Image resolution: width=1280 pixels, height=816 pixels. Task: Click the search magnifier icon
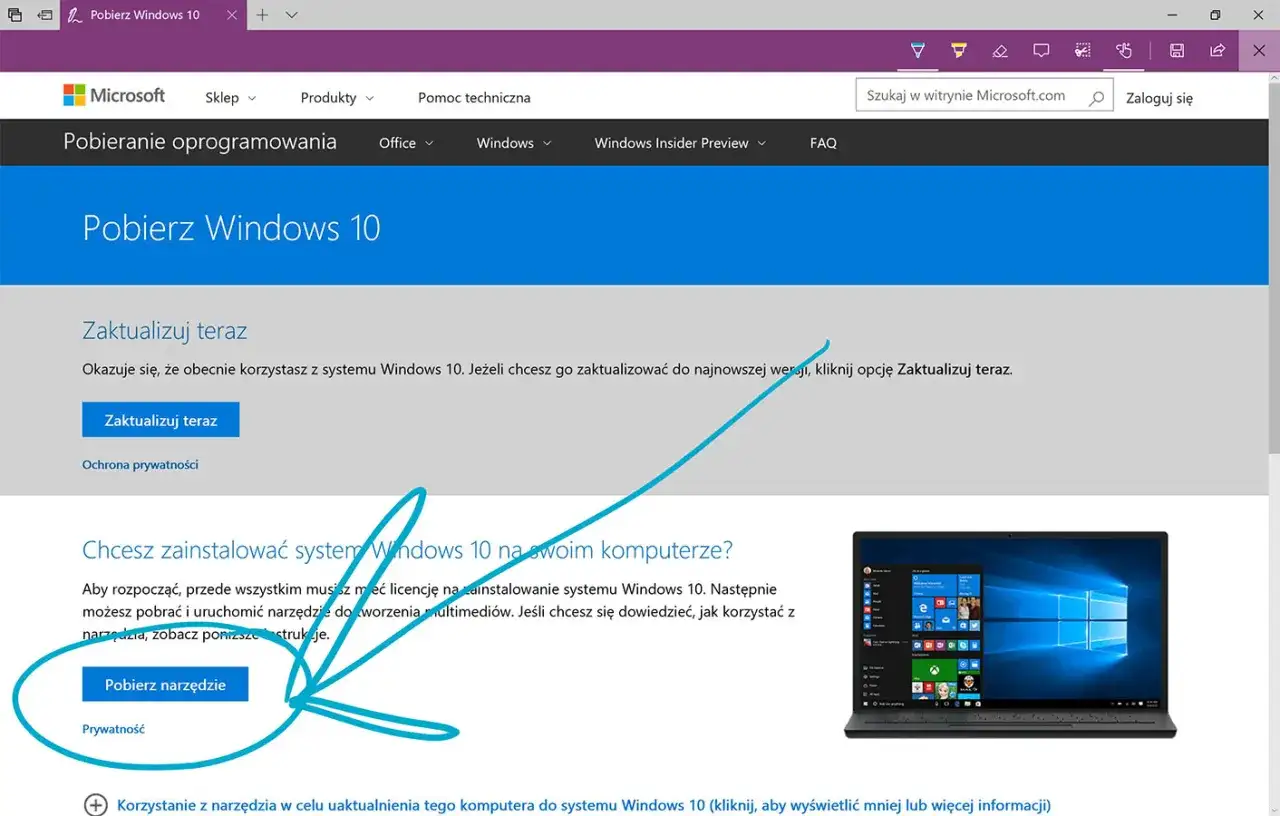(x=1097, y=95)
